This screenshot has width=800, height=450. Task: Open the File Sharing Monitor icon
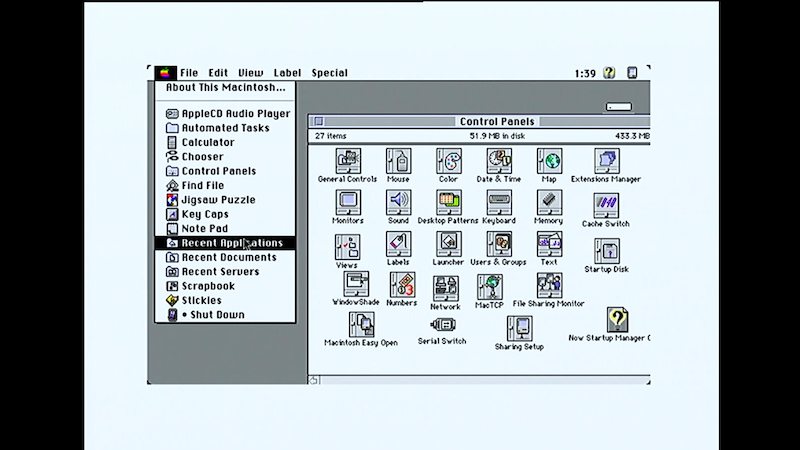[549, 285]
